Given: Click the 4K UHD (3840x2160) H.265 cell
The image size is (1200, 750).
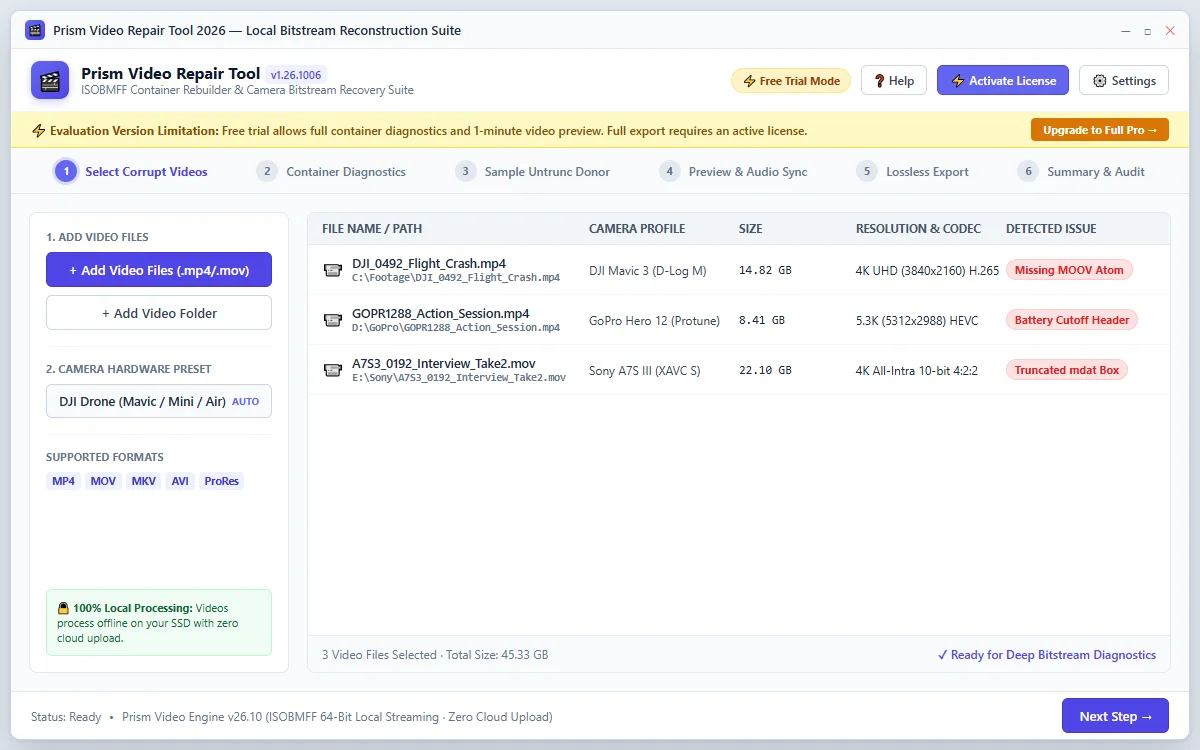Looking at the screenshot, I should point(927,270).
